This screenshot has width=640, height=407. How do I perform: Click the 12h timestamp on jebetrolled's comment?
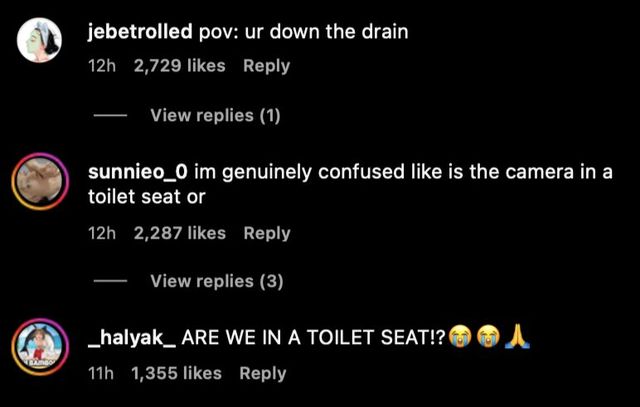102,66
